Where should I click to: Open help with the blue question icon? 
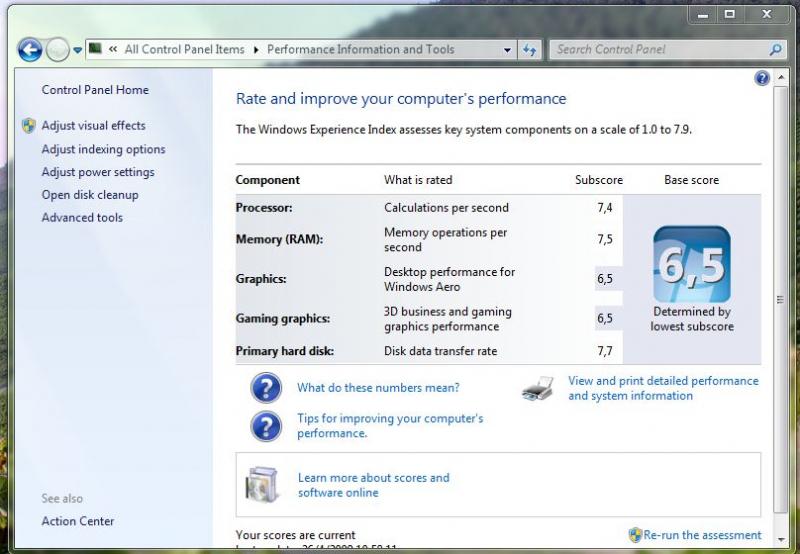tap(762, 78)
